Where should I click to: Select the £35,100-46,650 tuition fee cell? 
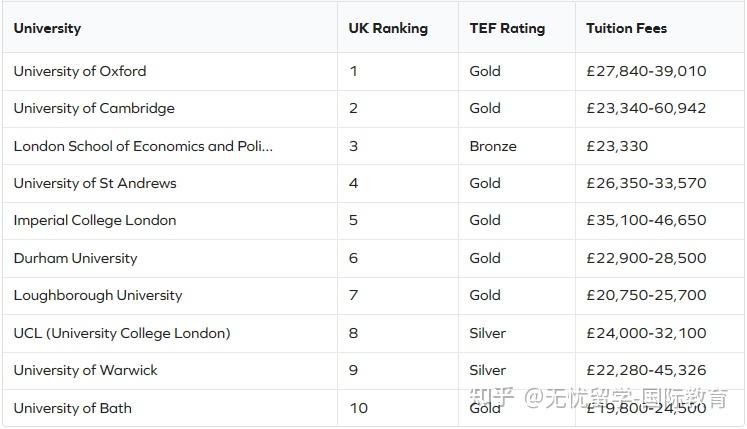tap(646, 220)
